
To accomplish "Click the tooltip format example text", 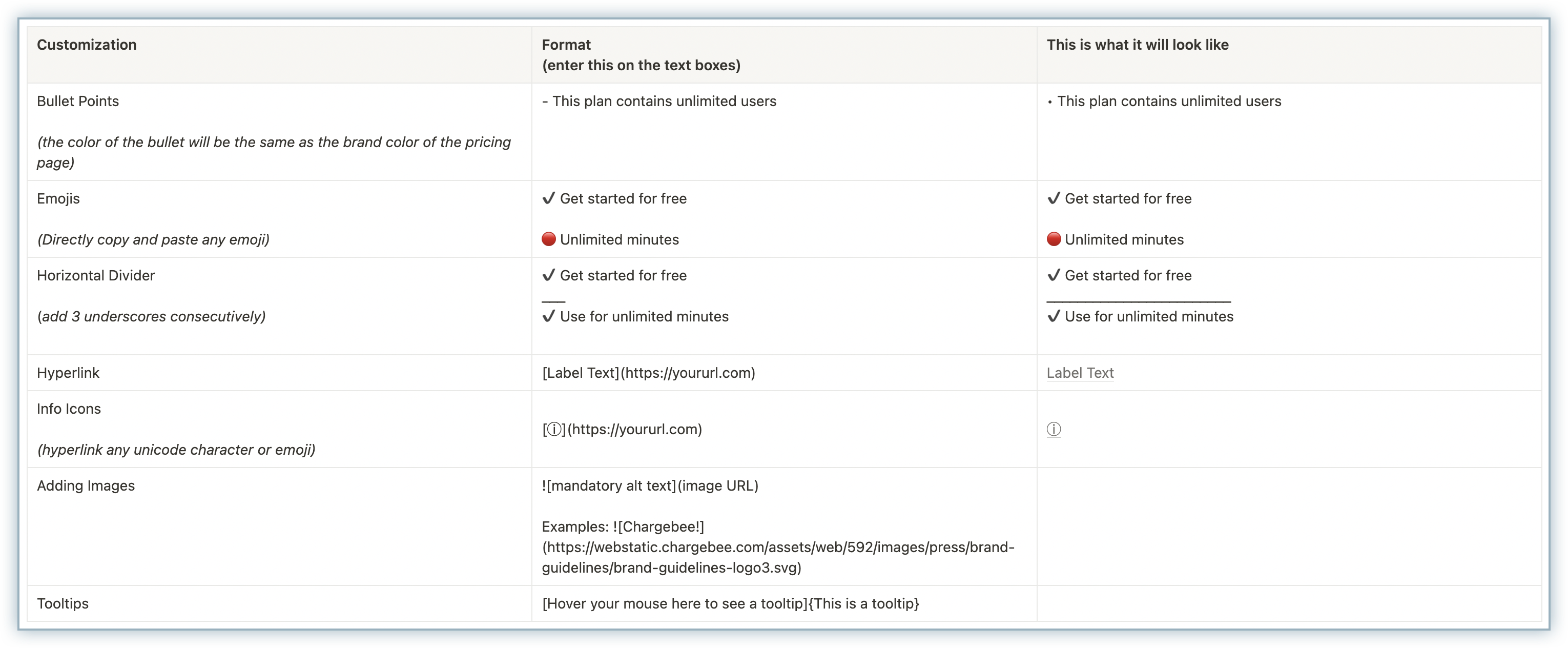I will click(730, 603).
